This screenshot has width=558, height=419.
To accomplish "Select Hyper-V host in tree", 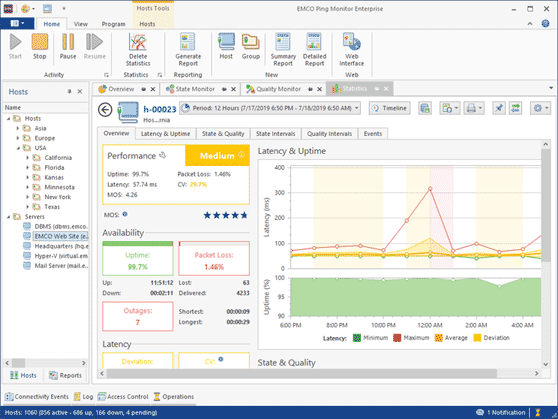I will coord(55,256).
